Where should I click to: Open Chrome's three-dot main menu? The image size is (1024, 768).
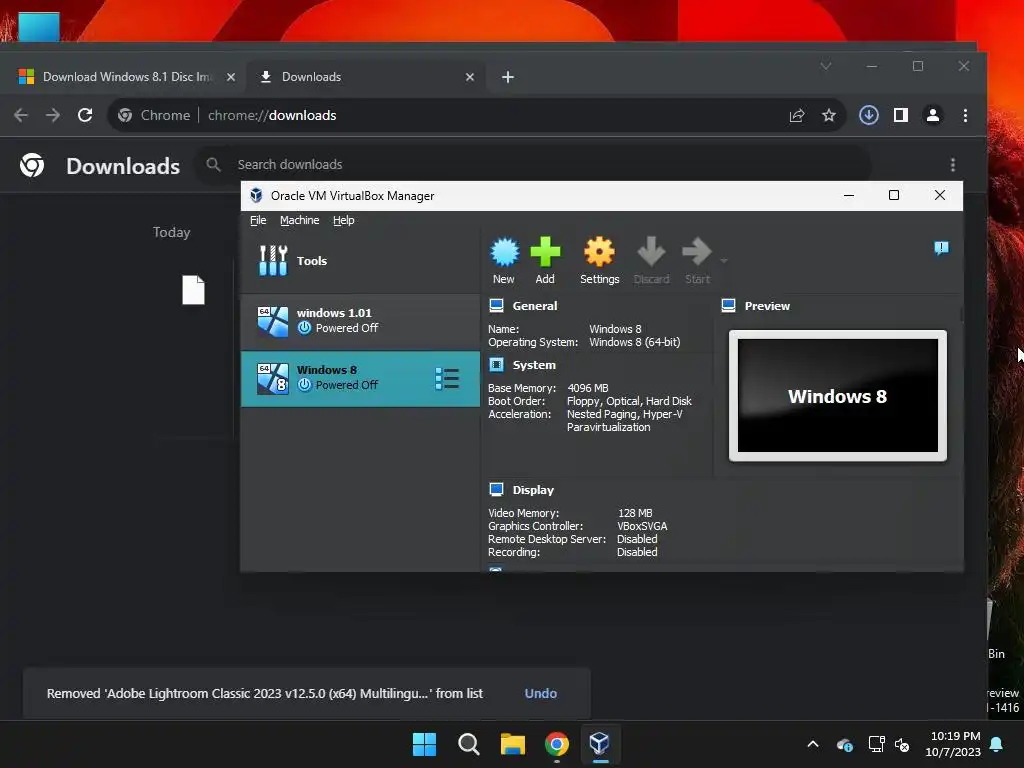coord(965,116)
